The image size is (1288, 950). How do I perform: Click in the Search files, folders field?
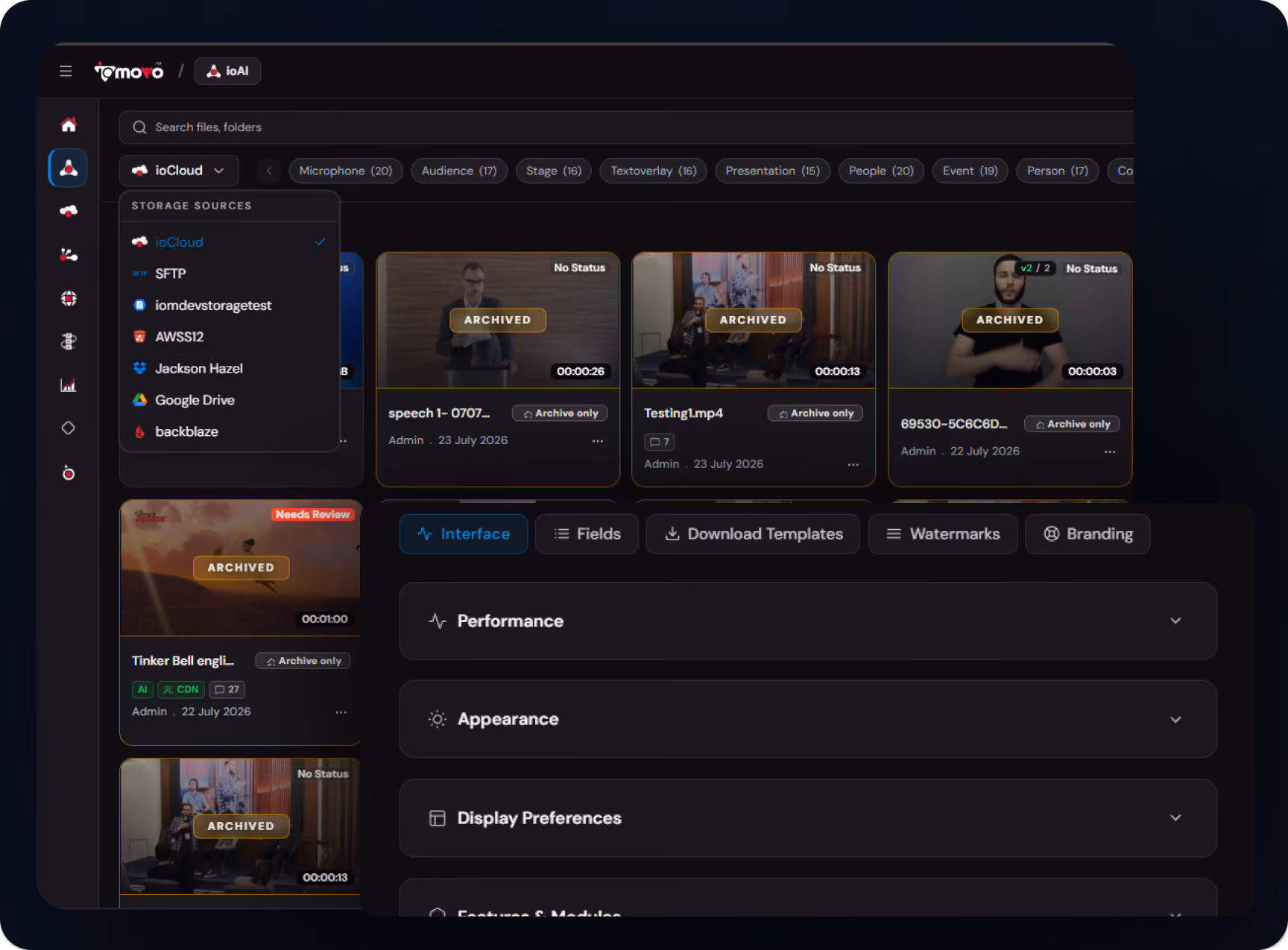(x=626, y=127)
